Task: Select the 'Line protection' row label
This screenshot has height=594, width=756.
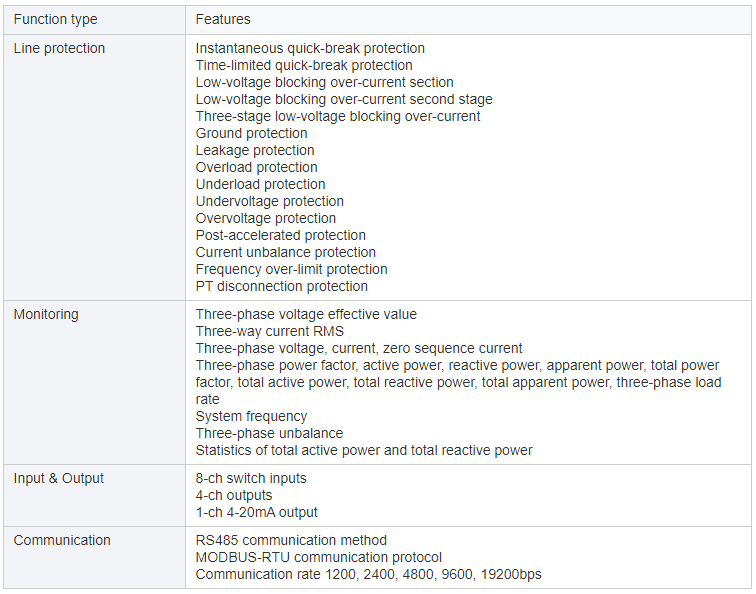Action: tap(59, 48)
